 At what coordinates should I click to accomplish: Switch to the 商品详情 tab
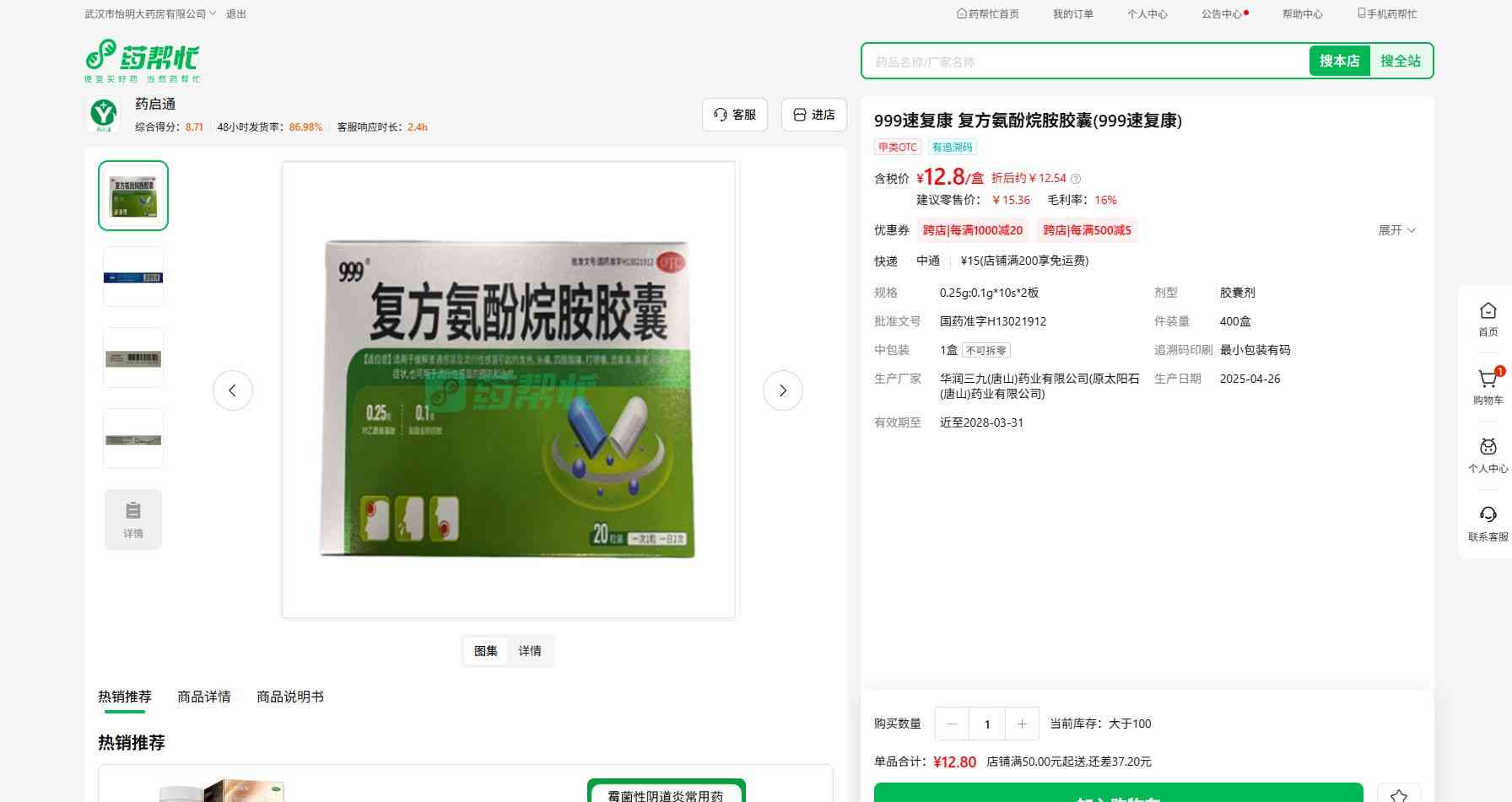(204, 697)
